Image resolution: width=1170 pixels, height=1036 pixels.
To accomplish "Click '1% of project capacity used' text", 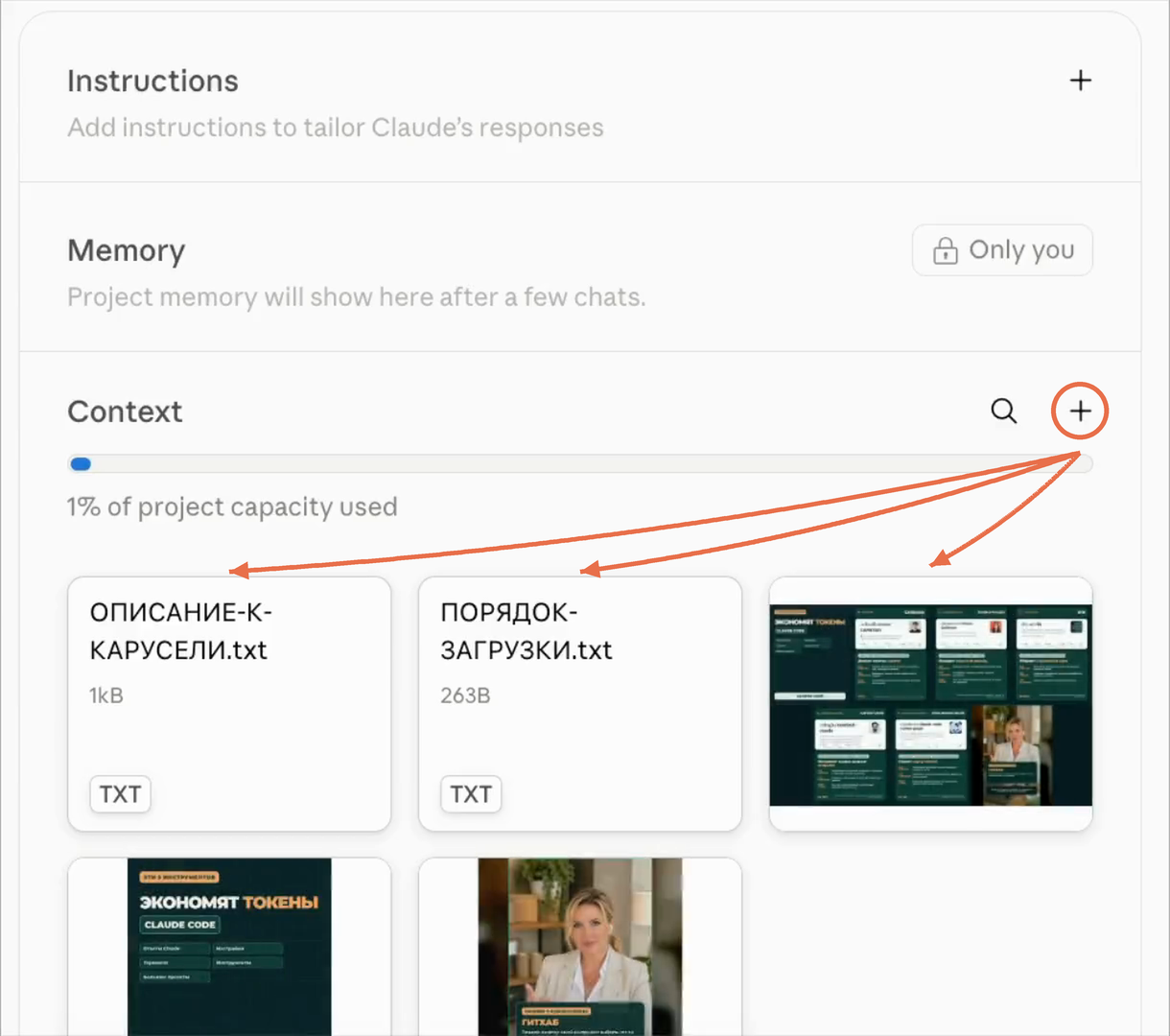I will (232, 506).
